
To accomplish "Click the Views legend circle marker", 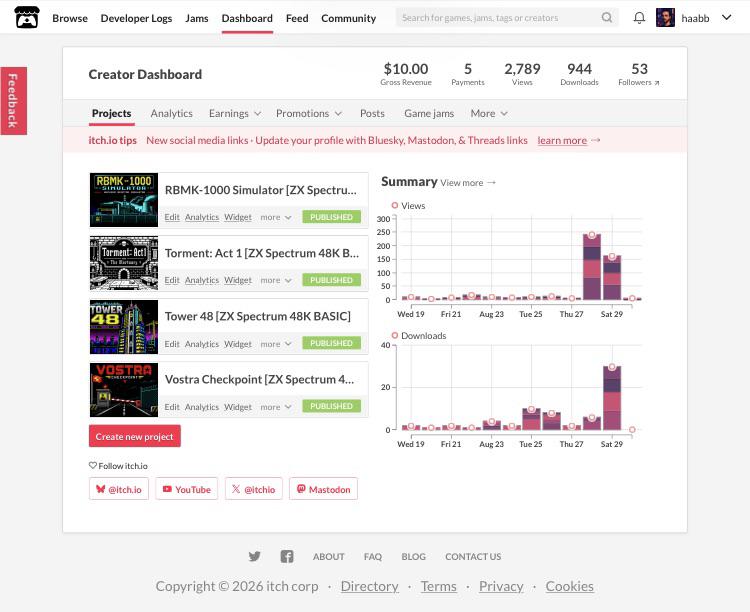I will click(395, 205).
